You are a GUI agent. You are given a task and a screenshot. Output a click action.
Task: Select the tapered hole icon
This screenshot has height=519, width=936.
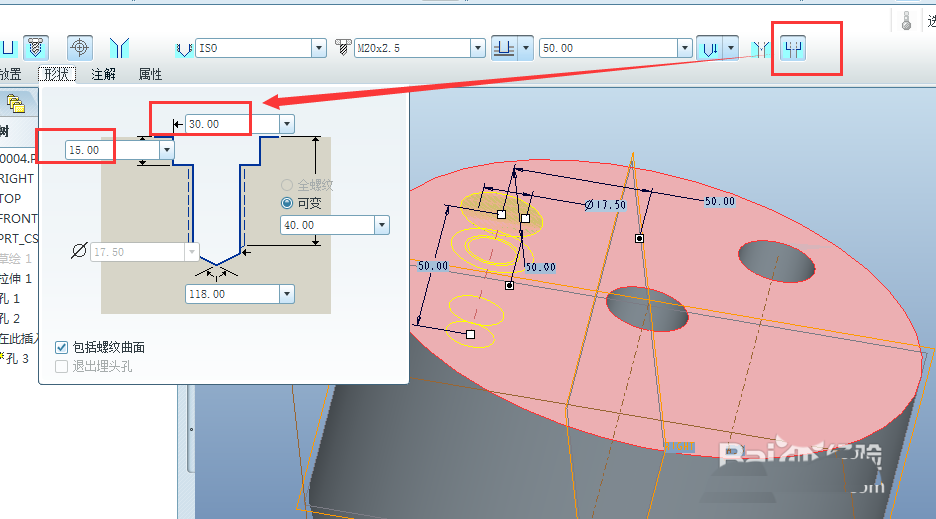119,48
